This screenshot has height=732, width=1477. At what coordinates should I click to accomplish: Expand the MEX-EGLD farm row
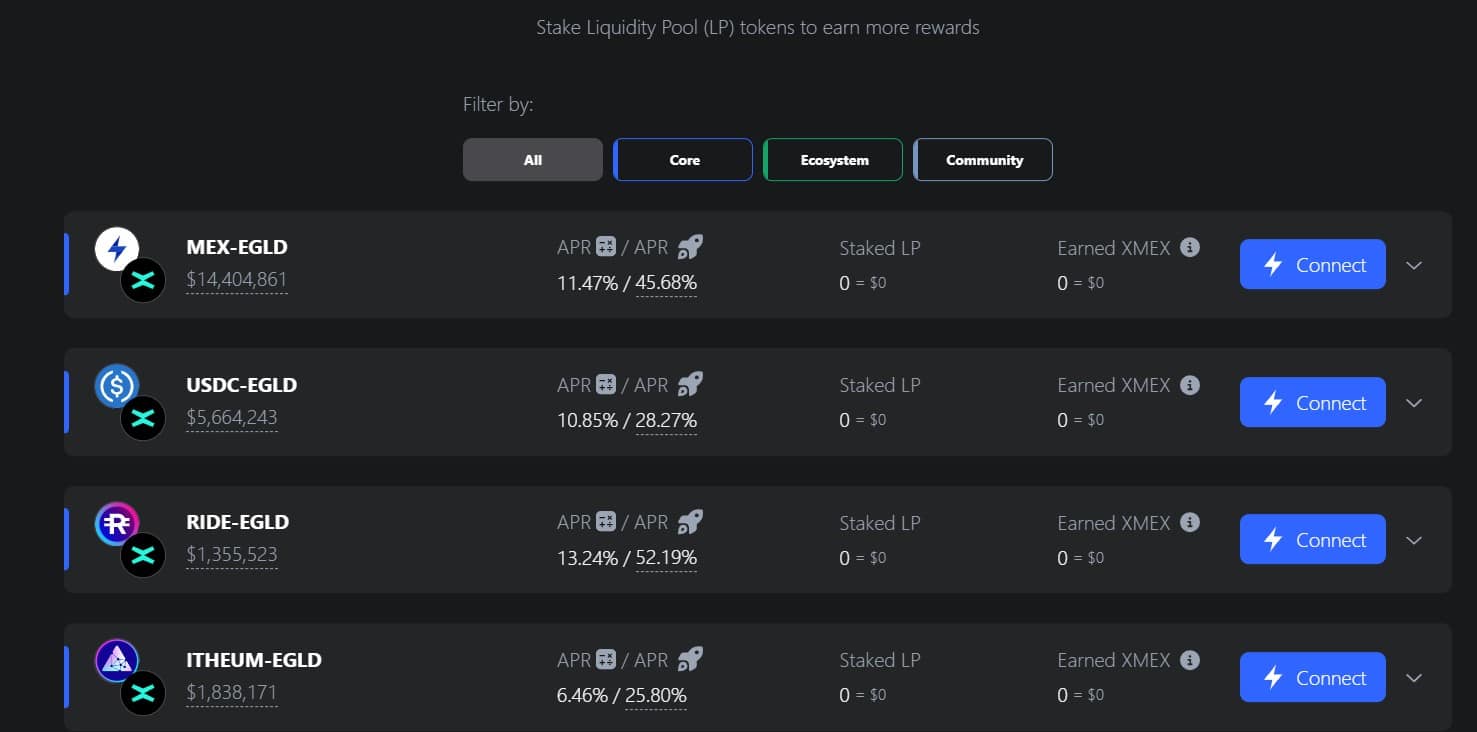[1414, 265]
